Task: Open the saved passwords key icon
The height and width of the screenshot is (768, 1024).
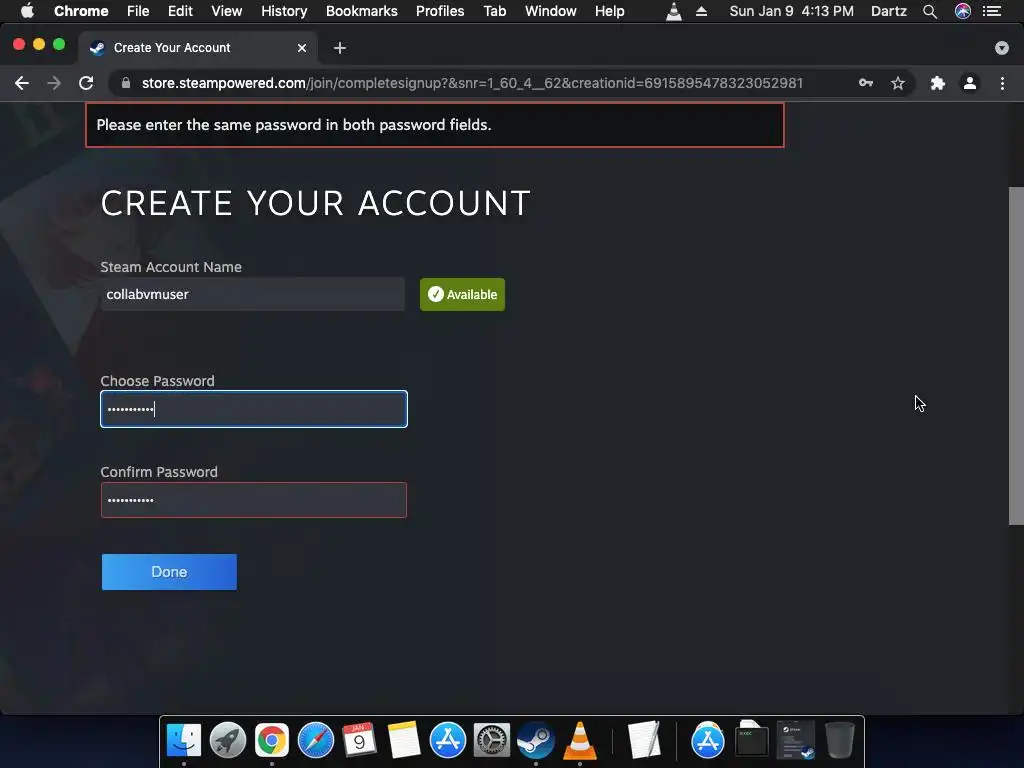Action: [866, 83]
